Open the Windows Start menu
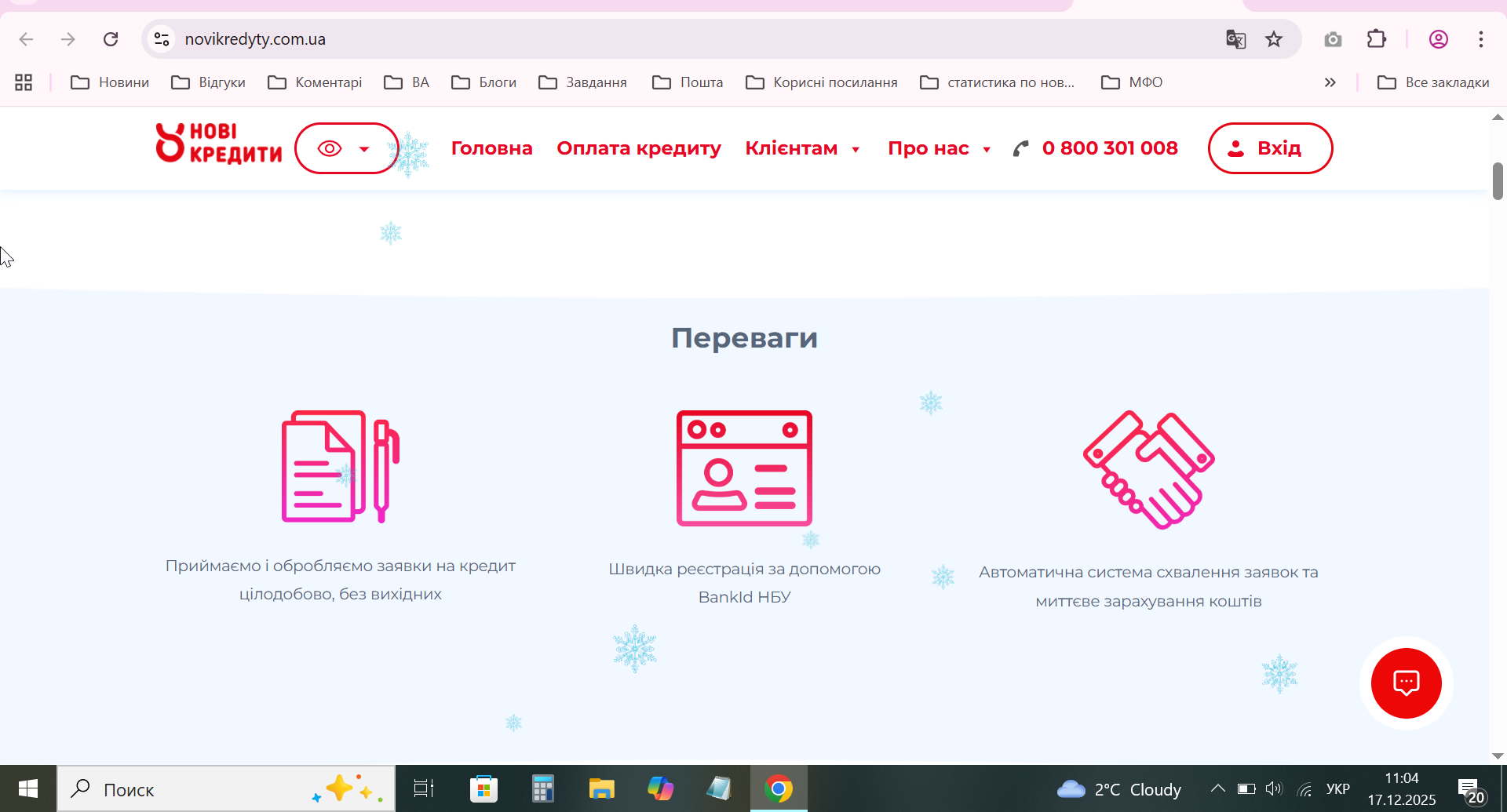This screenshot has height=812, width=1507. point(28,788)
